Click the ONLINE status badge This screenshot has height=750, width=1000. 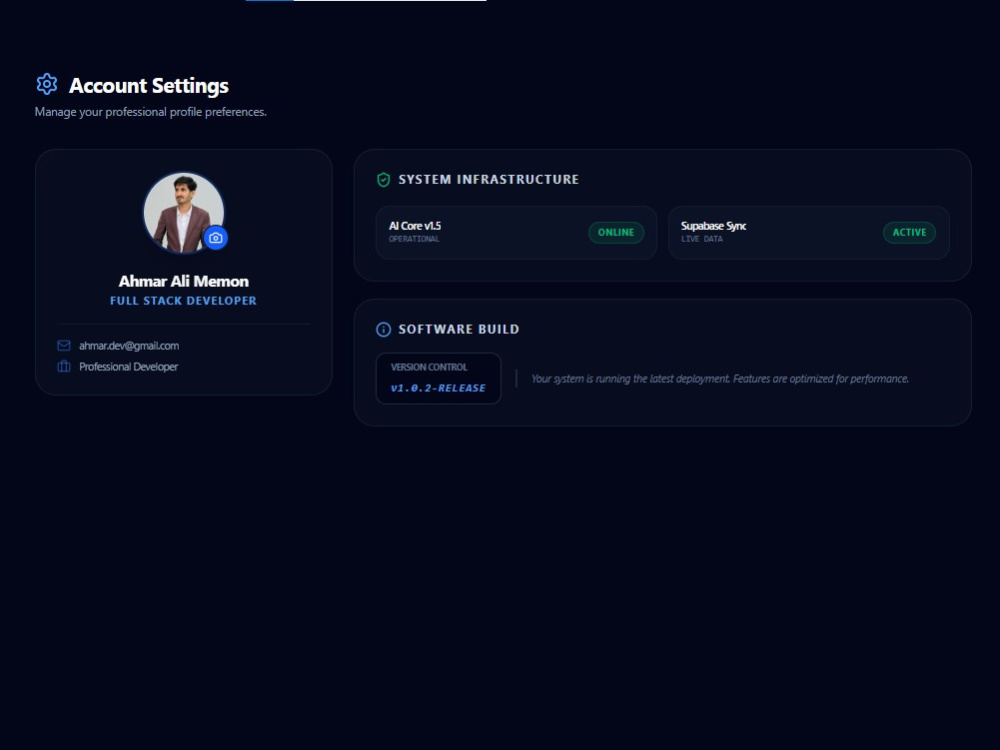[x=616, y=232]
